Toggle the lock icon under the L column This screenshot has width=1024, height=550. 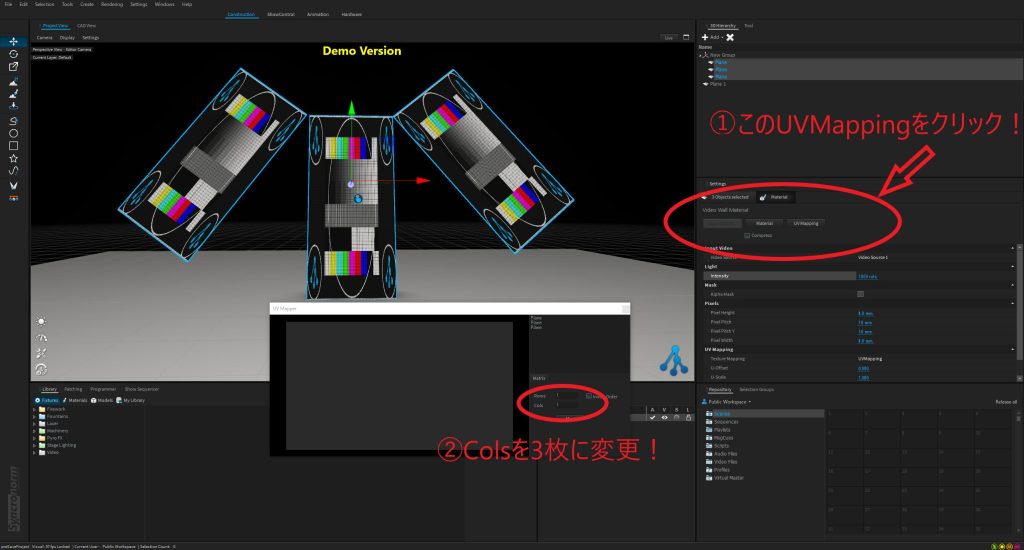[688, 417]
